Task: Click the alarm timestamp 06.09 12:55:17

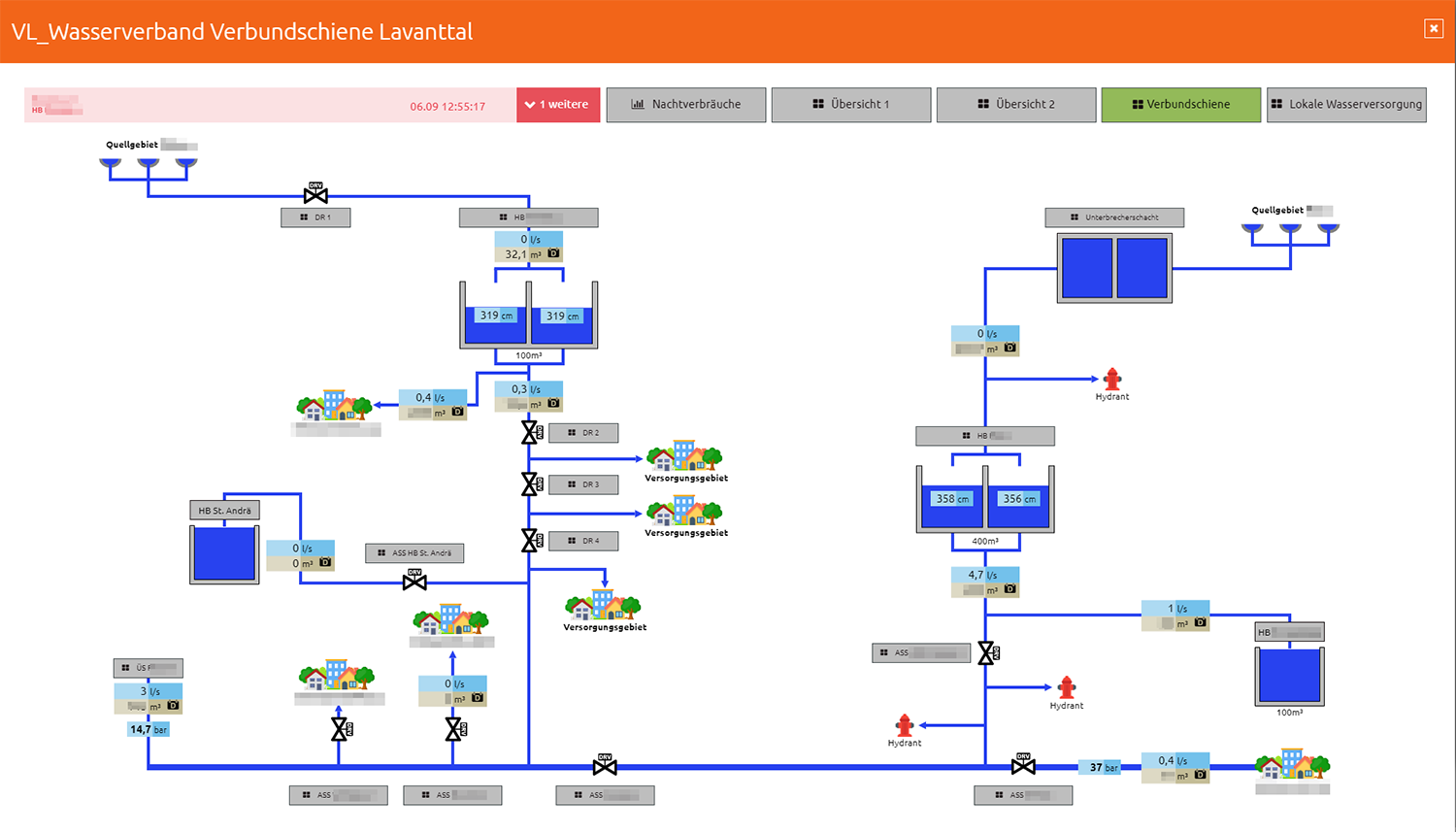Action: (447, 107)
